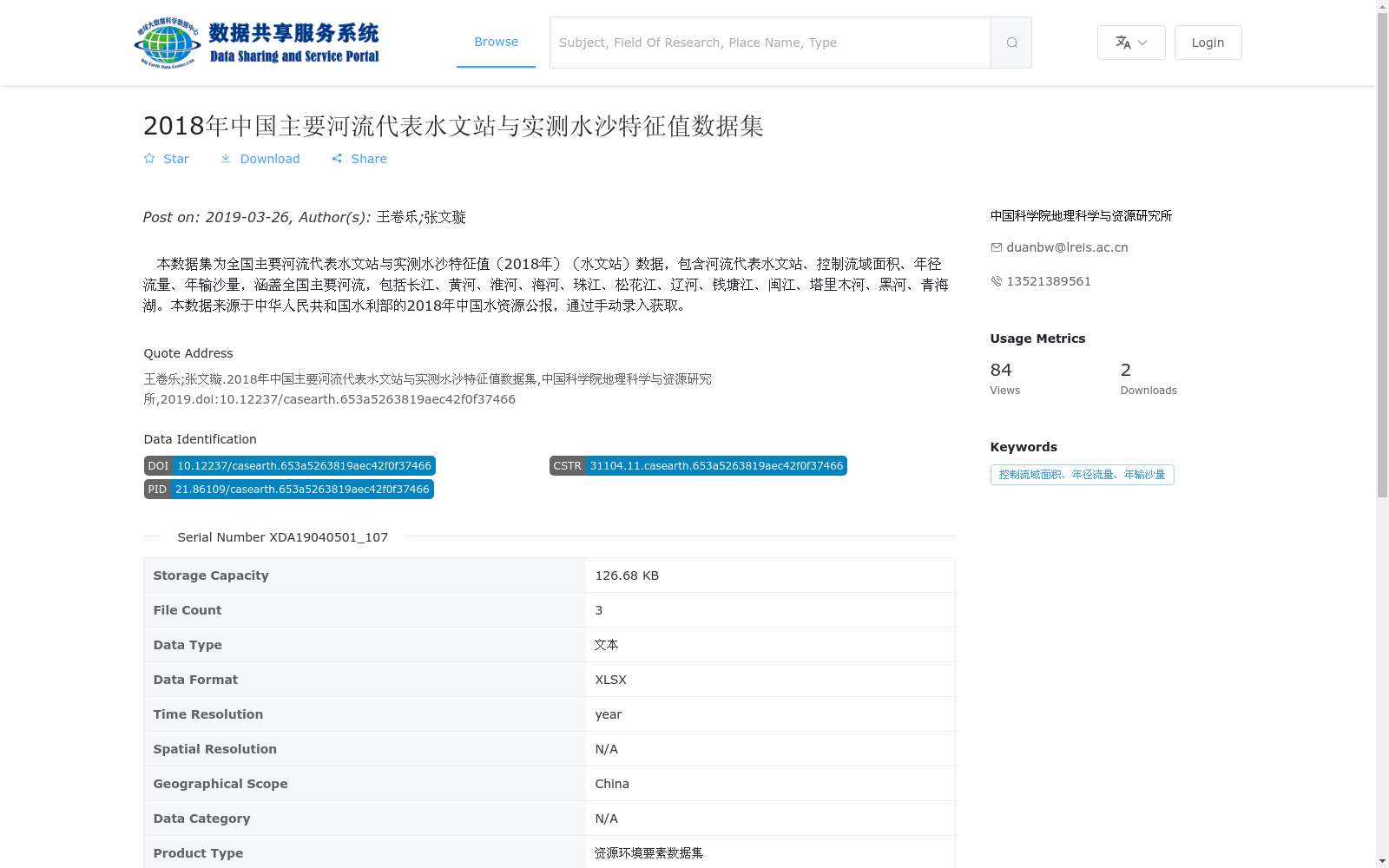This screenshot has height=868, width=1389.
Task: Select the Browse navigation tab
Action: tap(496, 42)
